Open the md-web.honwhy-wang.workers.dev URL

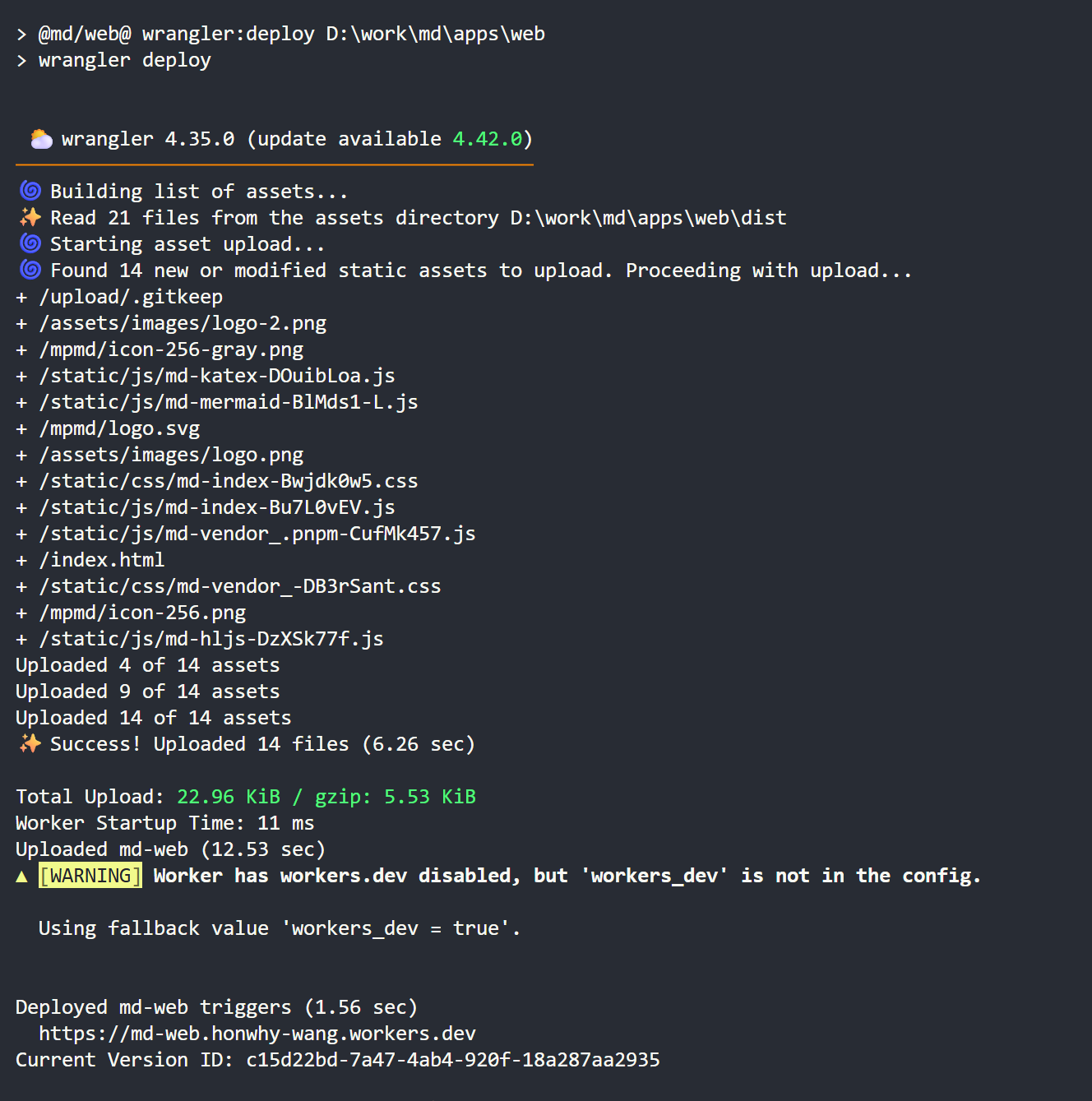[x=257, y=1034]
